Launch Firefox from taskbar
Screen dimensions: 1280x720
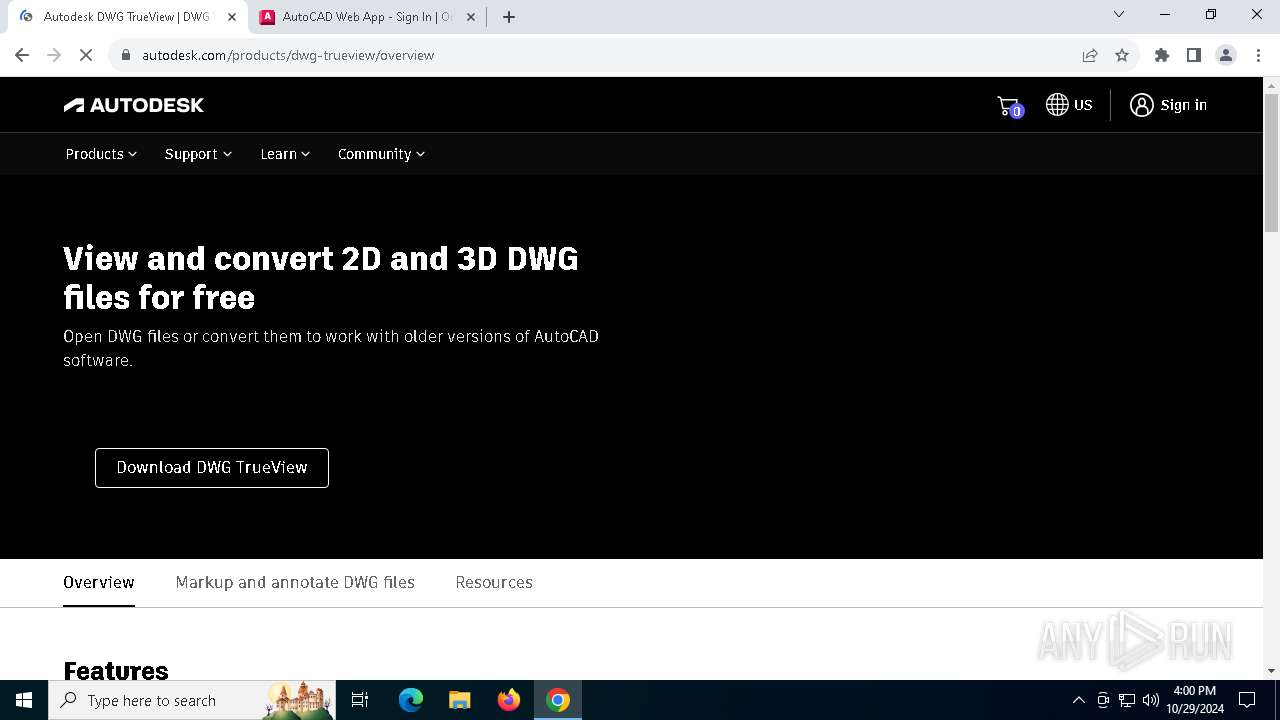(509, 700)
